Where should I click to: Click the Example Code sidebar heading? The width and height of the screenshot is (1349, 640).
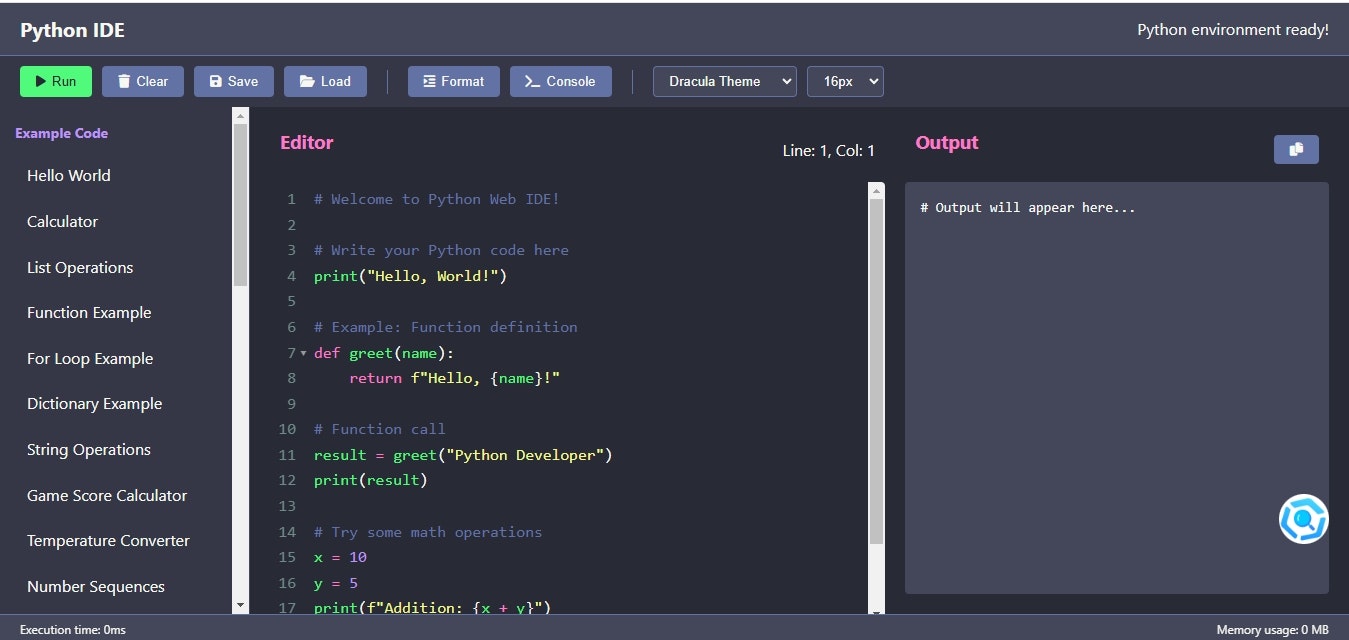pyautogui.click(x=62, y=133)
